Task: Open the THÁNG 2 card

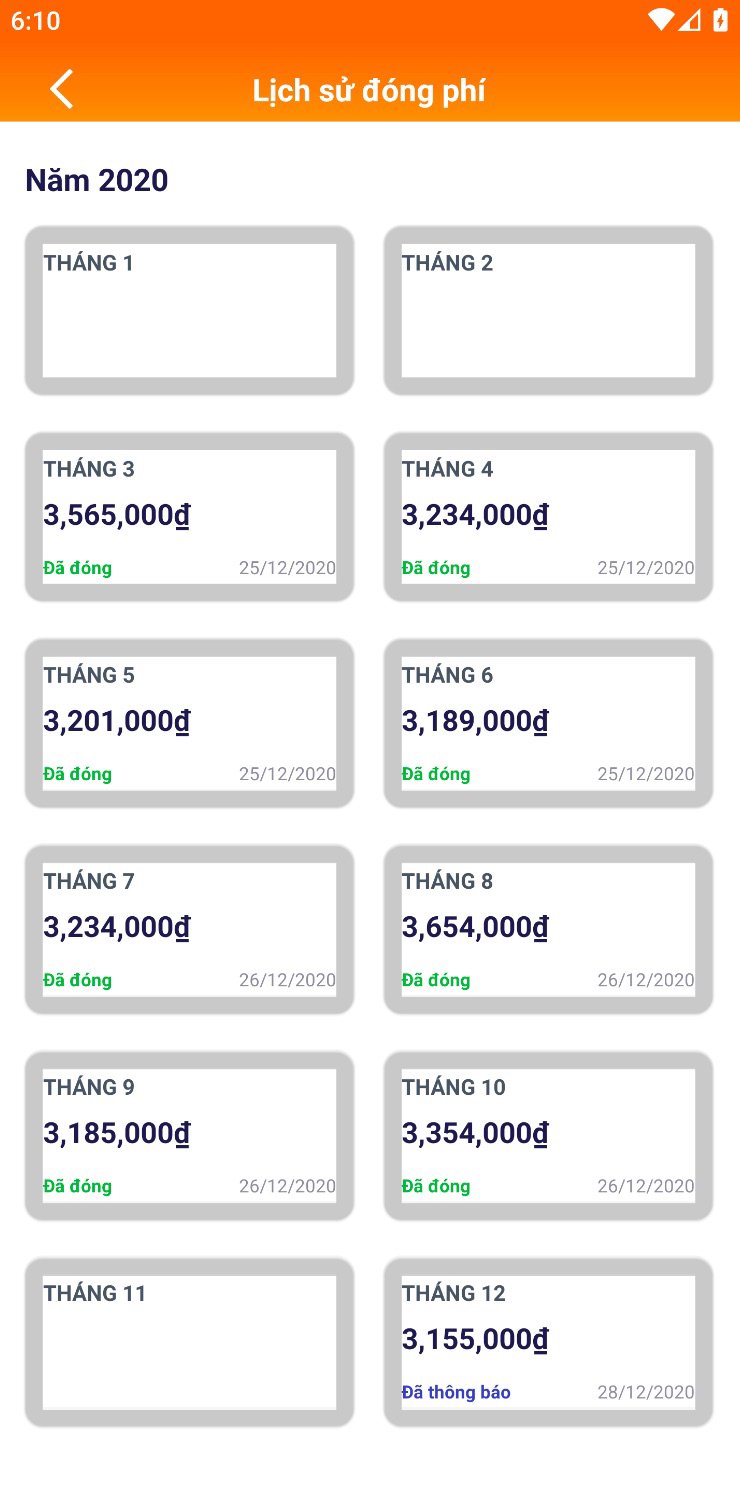Action: [548, 310]
